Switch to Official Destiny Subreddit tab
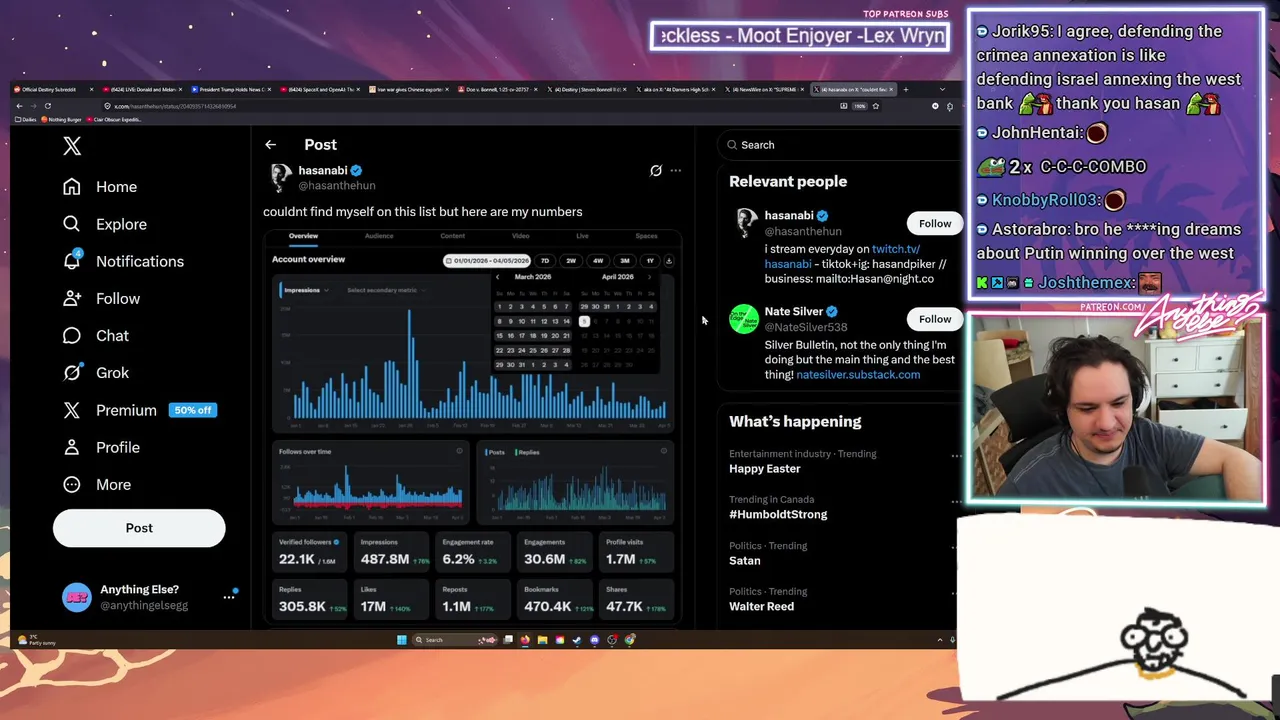This screenshot has height=720, width=1280. [x=53, y=89]
